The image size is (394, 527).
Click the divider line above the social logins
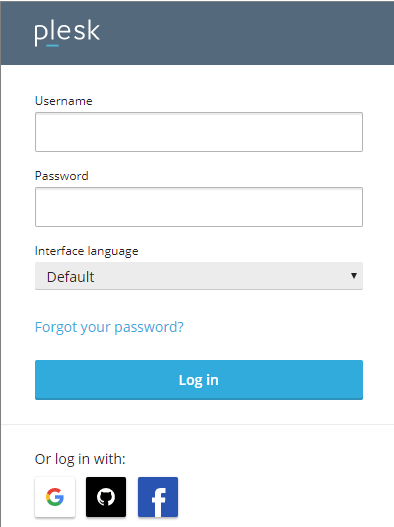[x=198, y=424]
